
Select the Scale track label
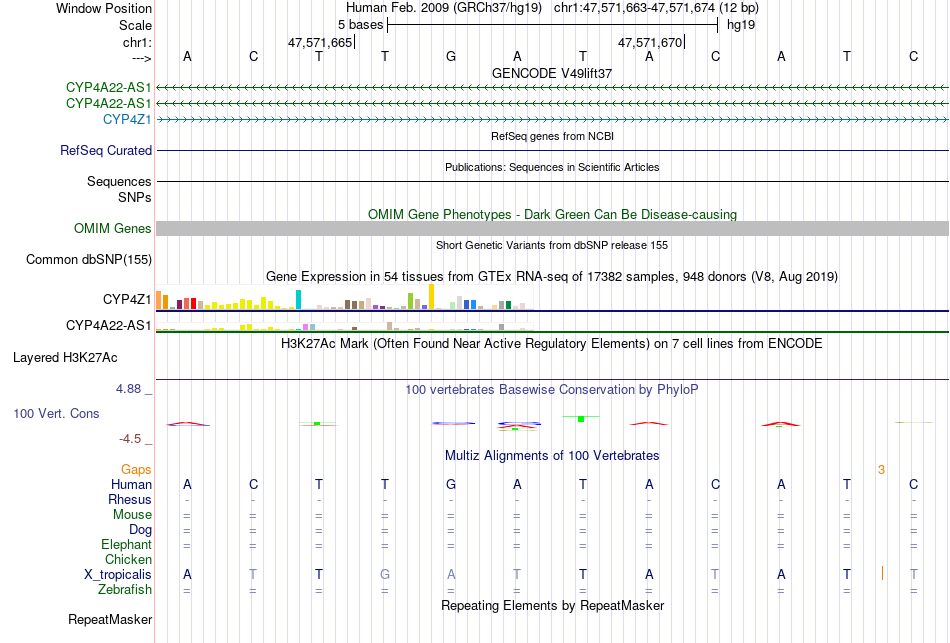[135, 25]
